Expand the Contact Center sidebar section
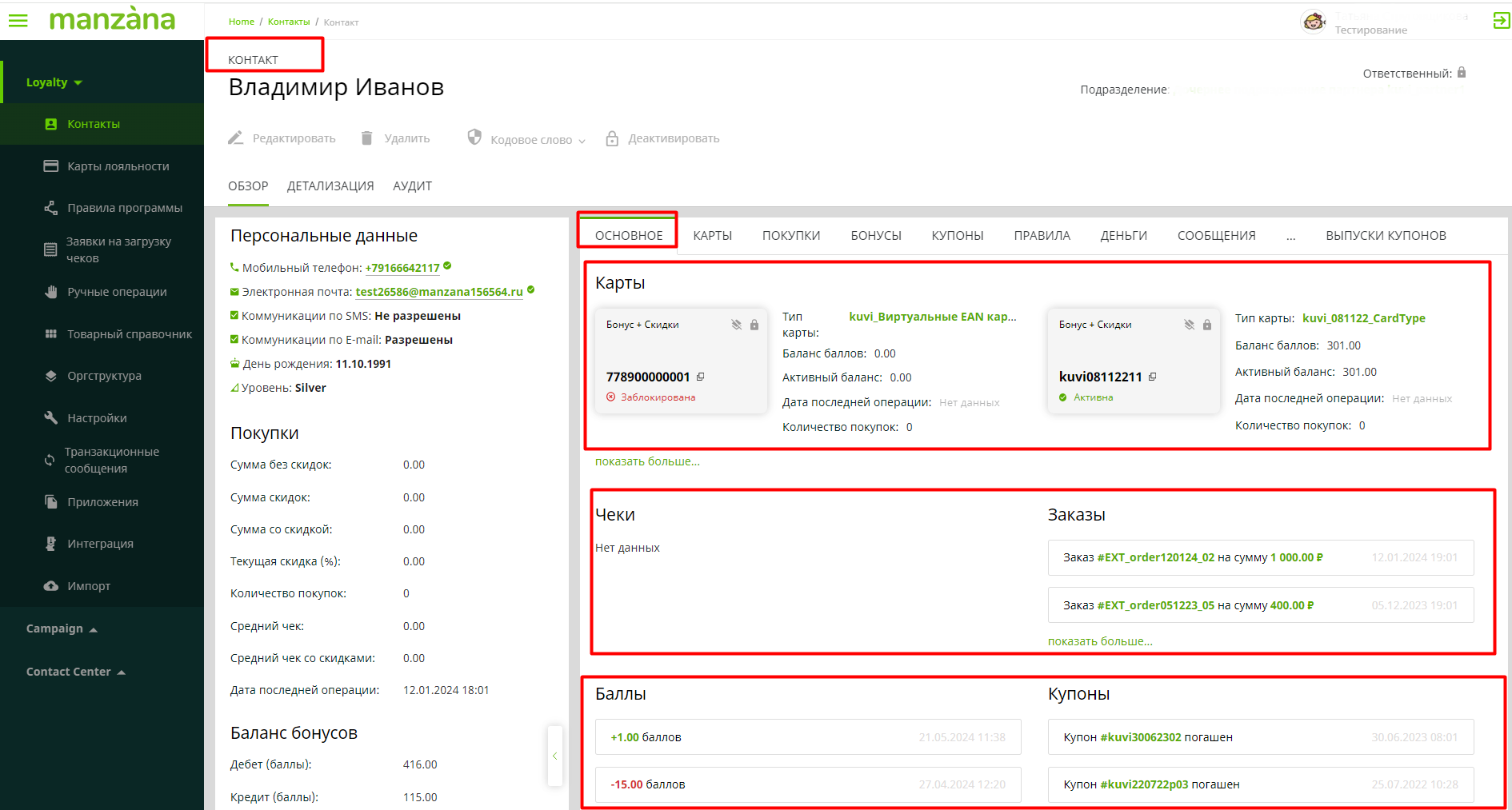Viewport: 1512px width, 810px height. click(122, 672)
